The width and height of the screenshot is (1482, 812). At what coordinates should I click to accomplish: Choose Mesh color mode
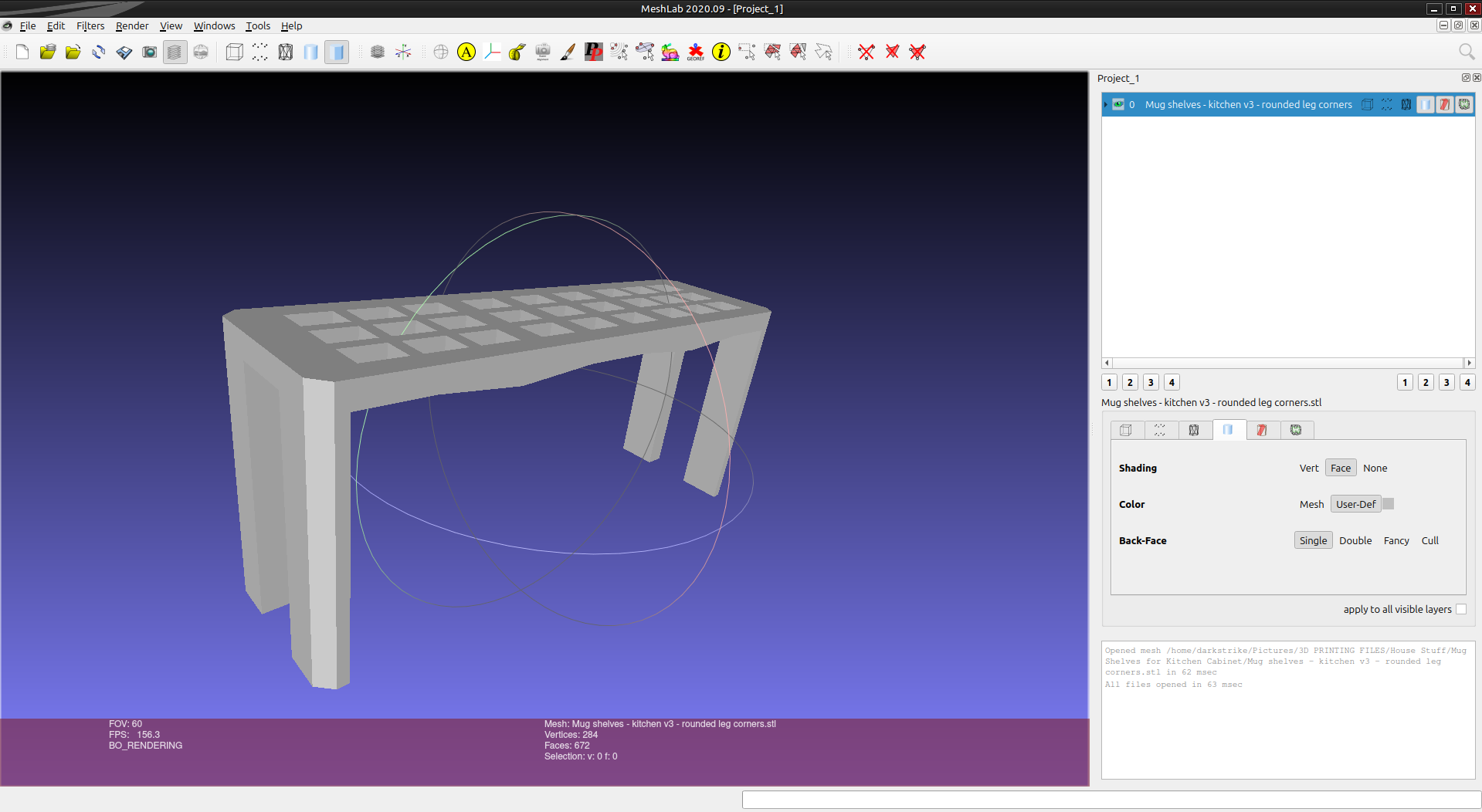pos(1311,504)
